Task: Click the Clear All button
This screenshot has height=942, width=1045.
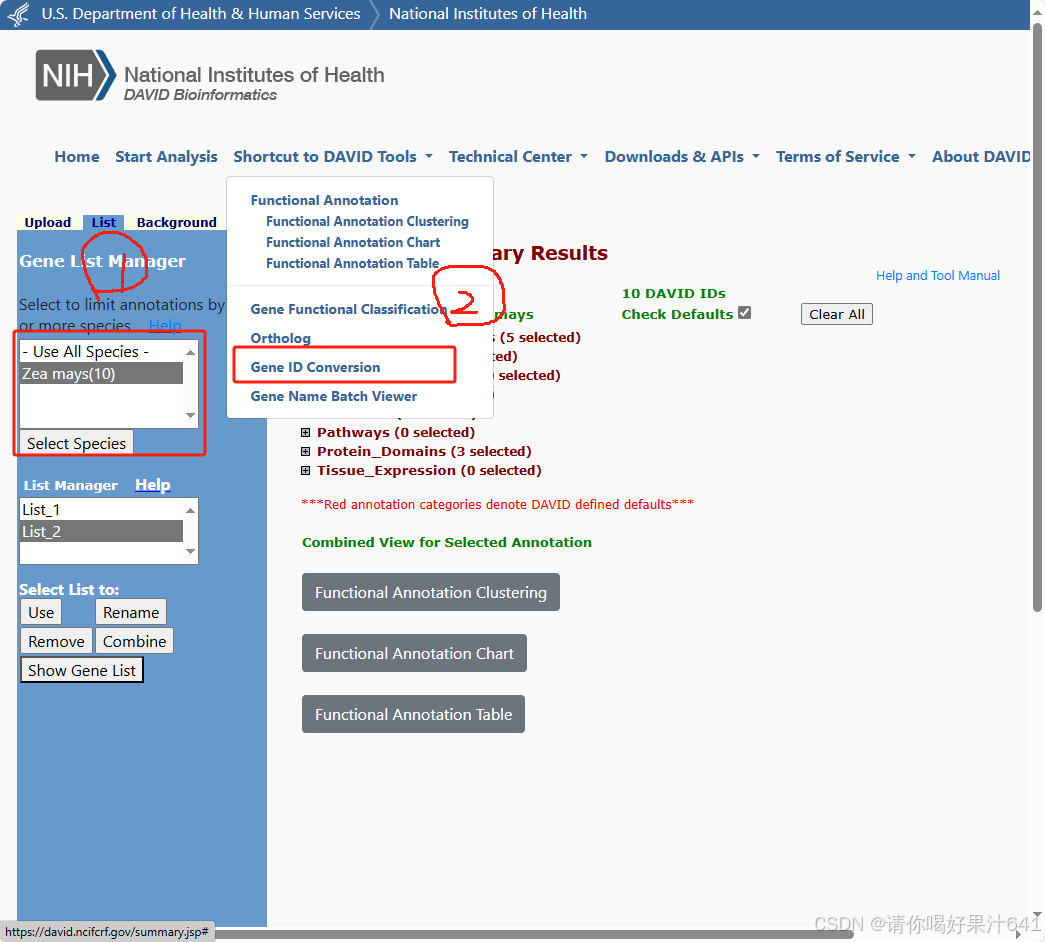Action: point(836,314)
